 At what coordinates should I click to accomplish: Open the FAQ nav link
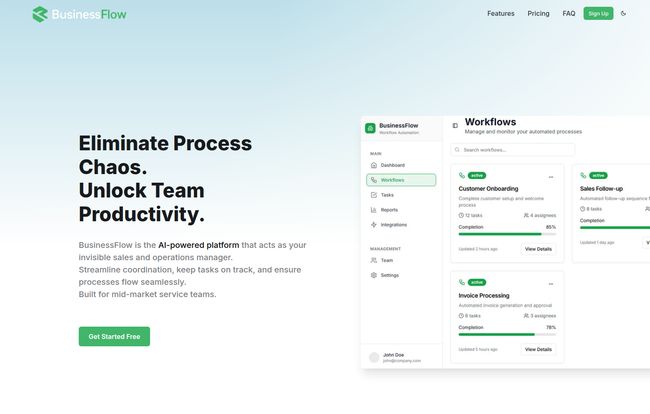tap(569, 14)
